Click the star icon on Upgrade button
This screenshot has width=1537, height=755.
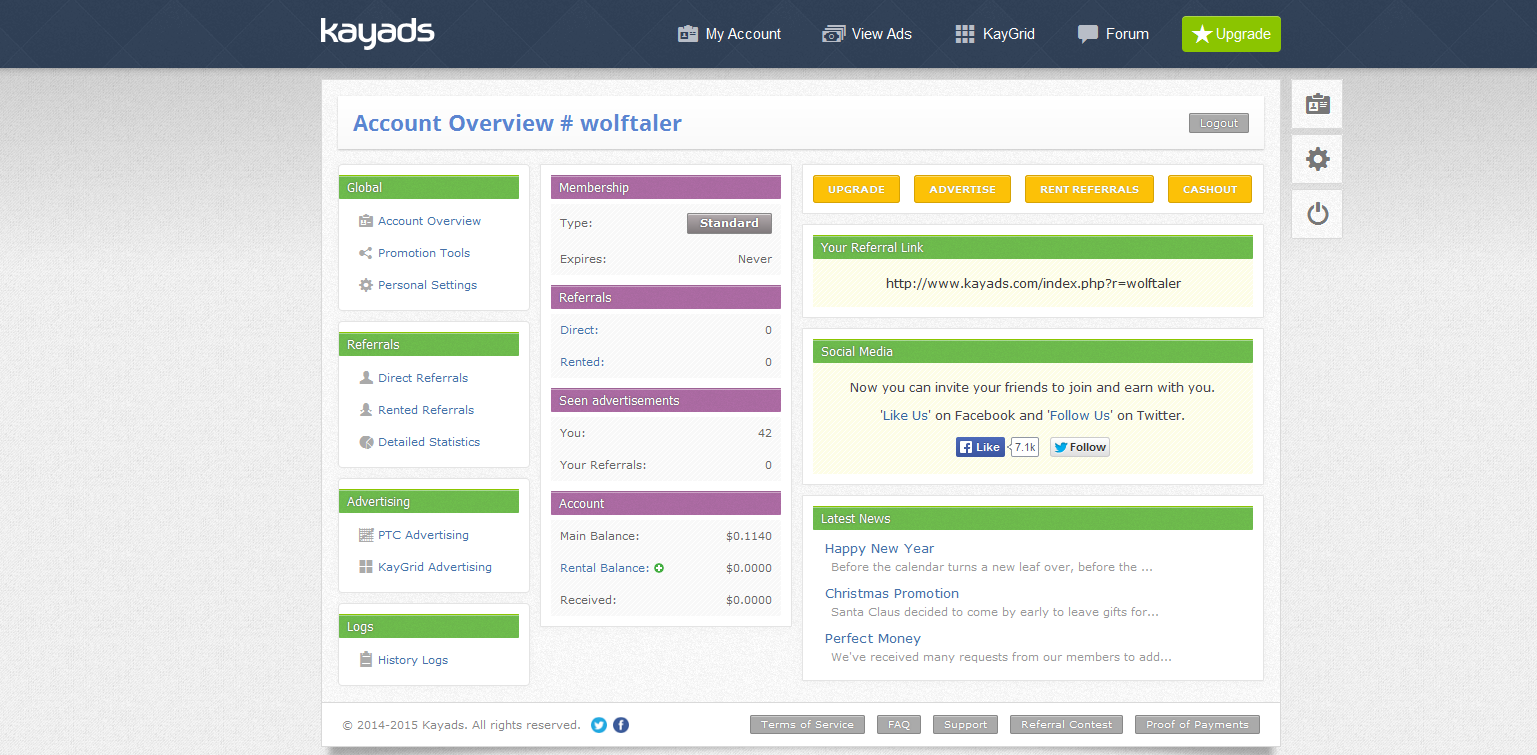1201,34
